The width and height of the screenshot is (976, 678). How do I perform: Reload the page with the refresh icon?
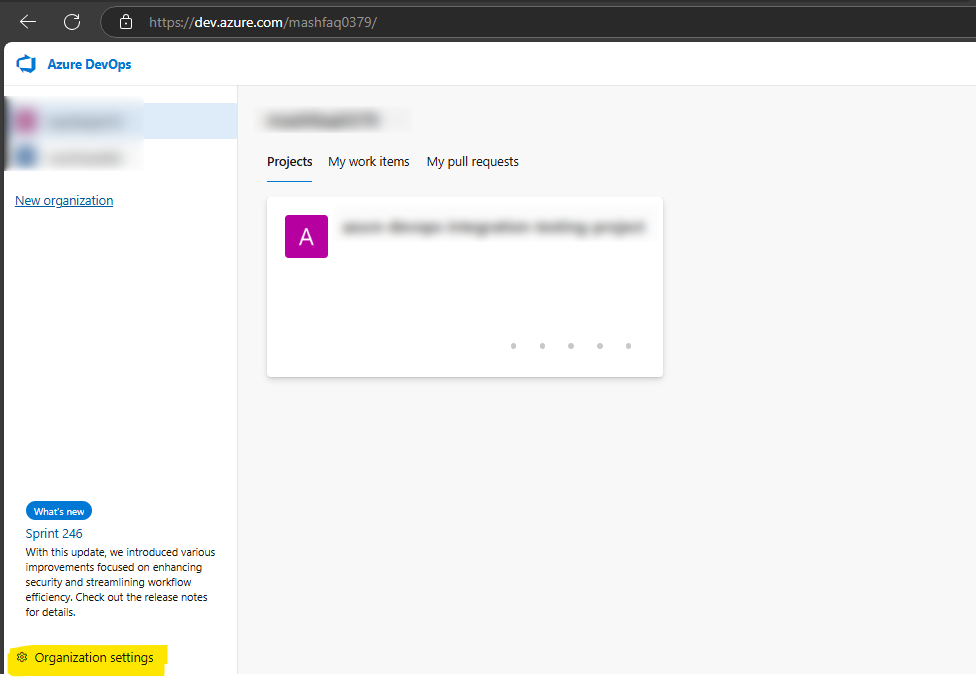coord(72,21)
